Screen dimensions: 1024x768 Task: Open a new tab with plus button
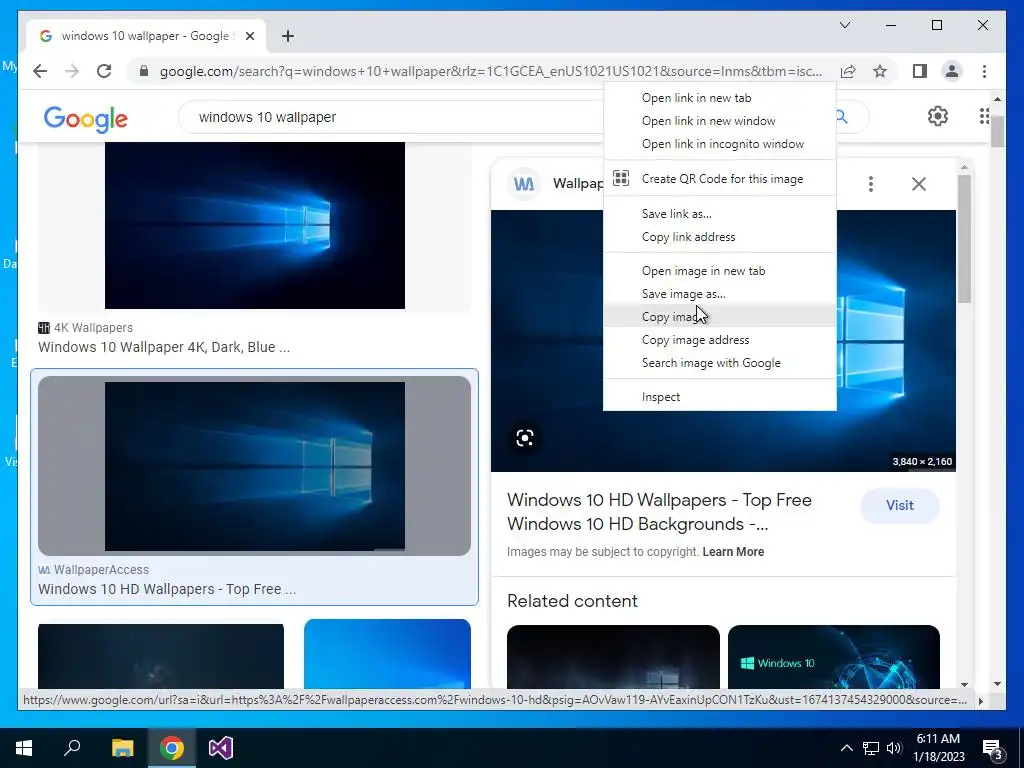pyautogui.click(x=288, y=36)
